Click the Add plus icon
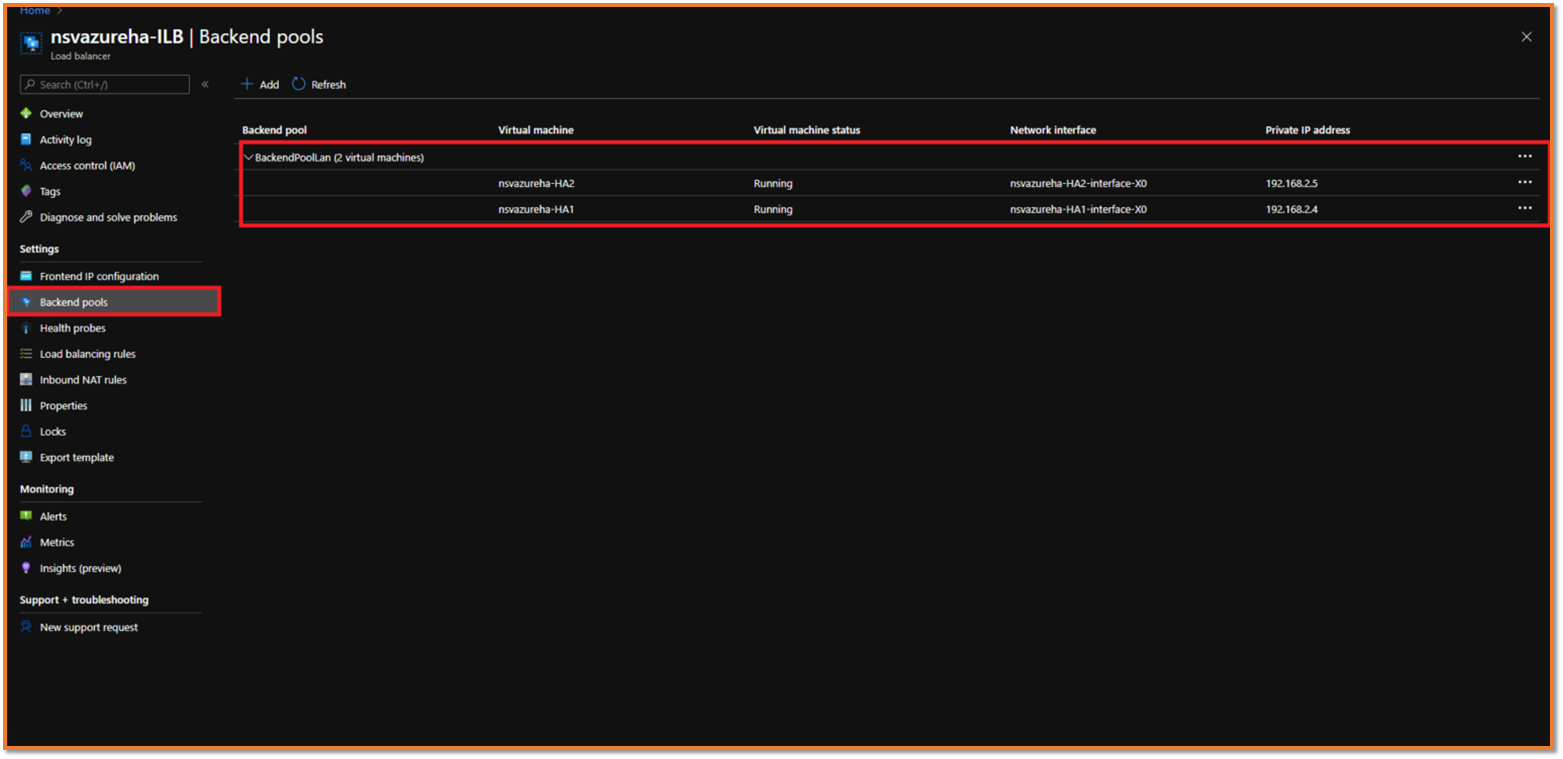Image resolution: width=1563 pixels, height=759 pixels. point(247,84)
